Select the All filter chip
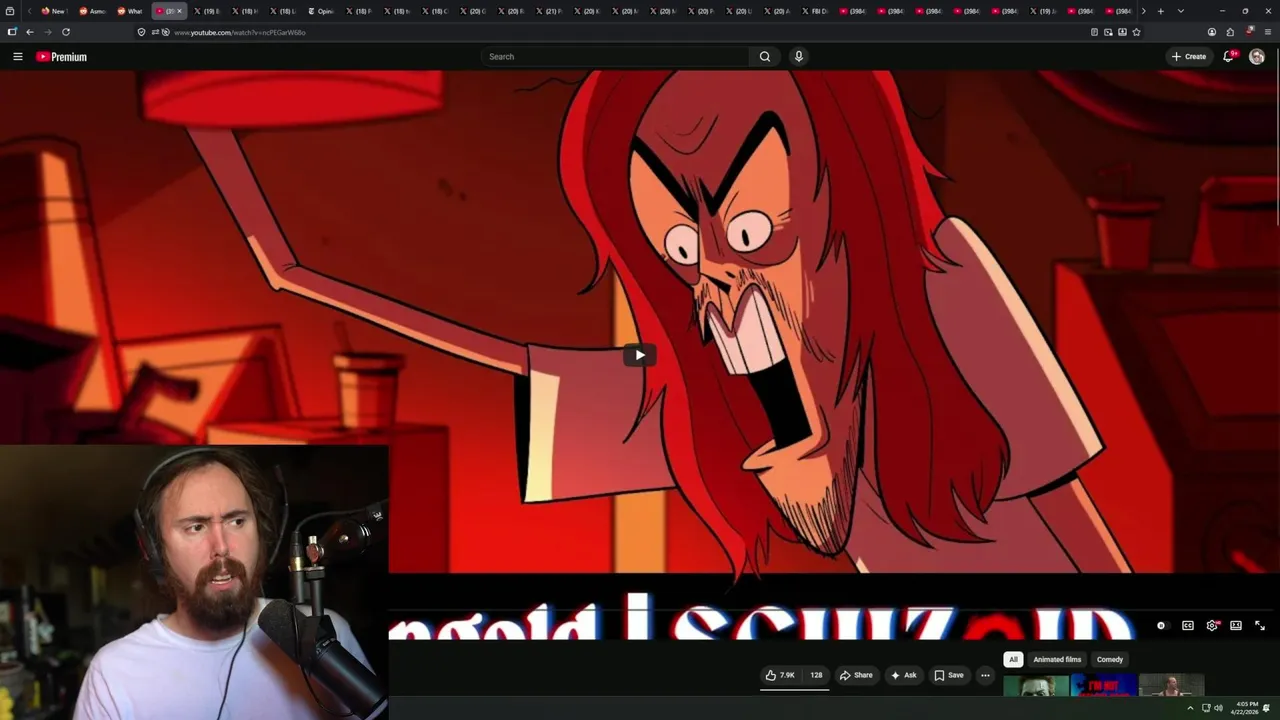The width and height of the screenshot is (1280, 720). (1013, 659)
